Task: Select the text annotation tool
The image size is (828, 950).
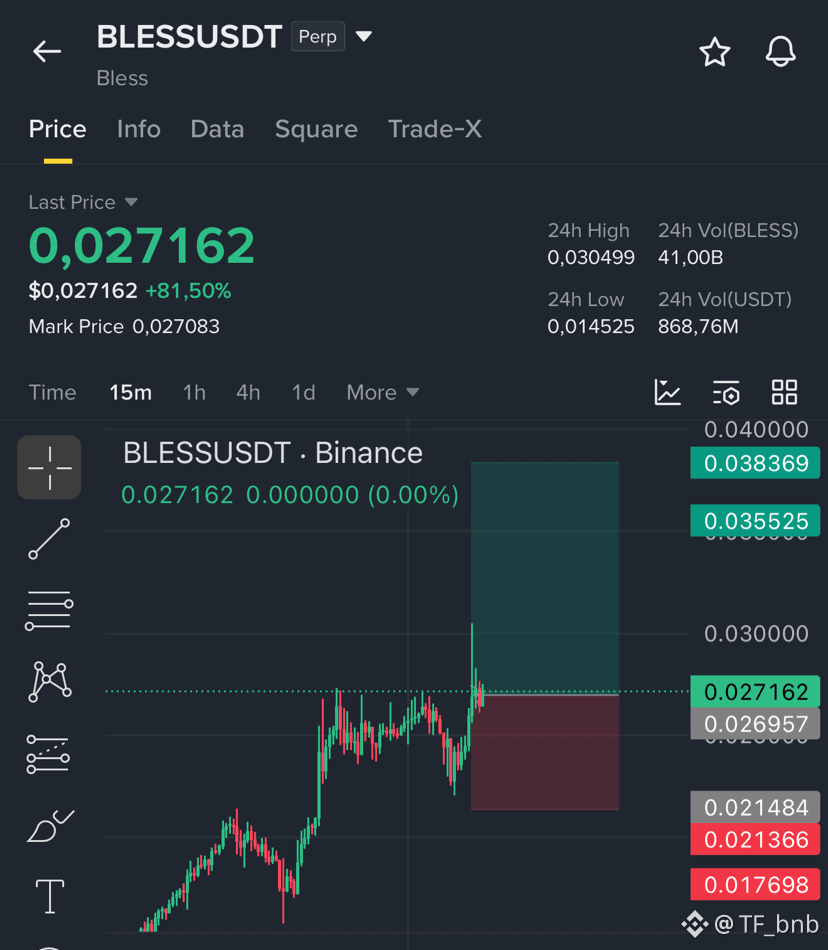Action: (x=50, y=896)
